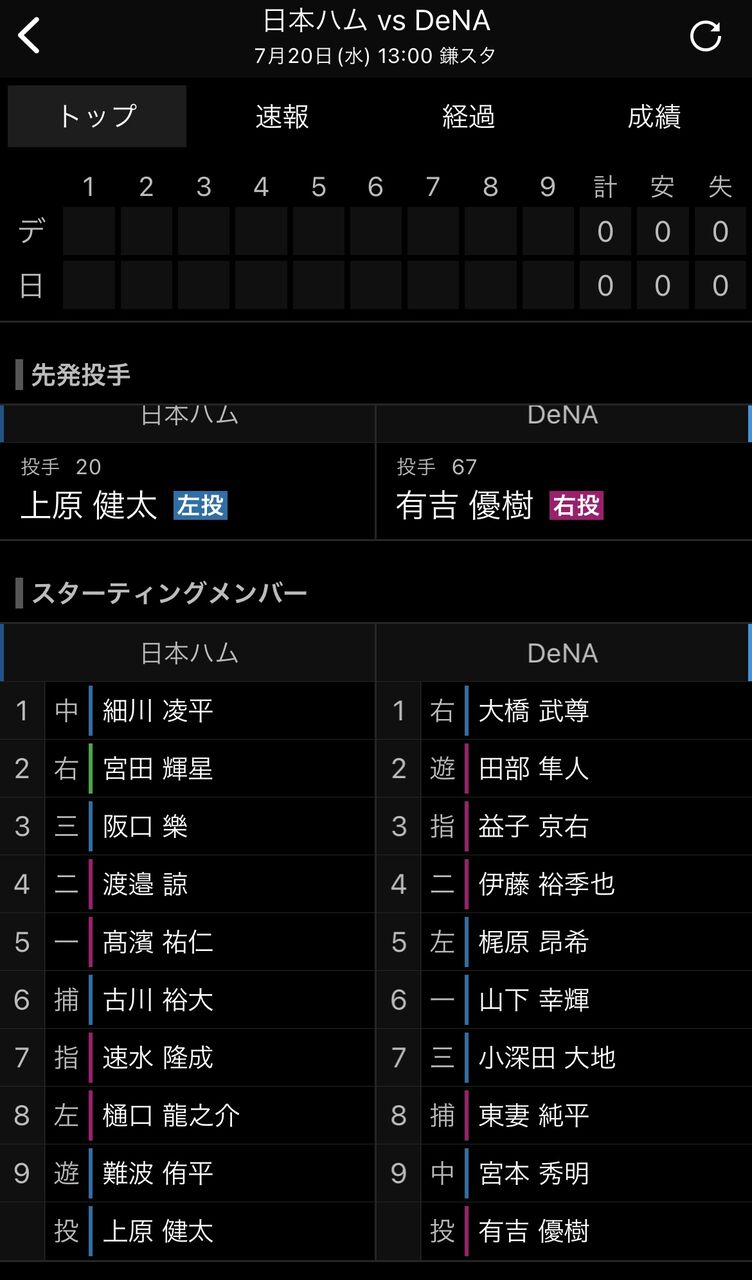Click the 右投 badge
The height and width of the screenshot is (1280, 752).
point(577,505)
